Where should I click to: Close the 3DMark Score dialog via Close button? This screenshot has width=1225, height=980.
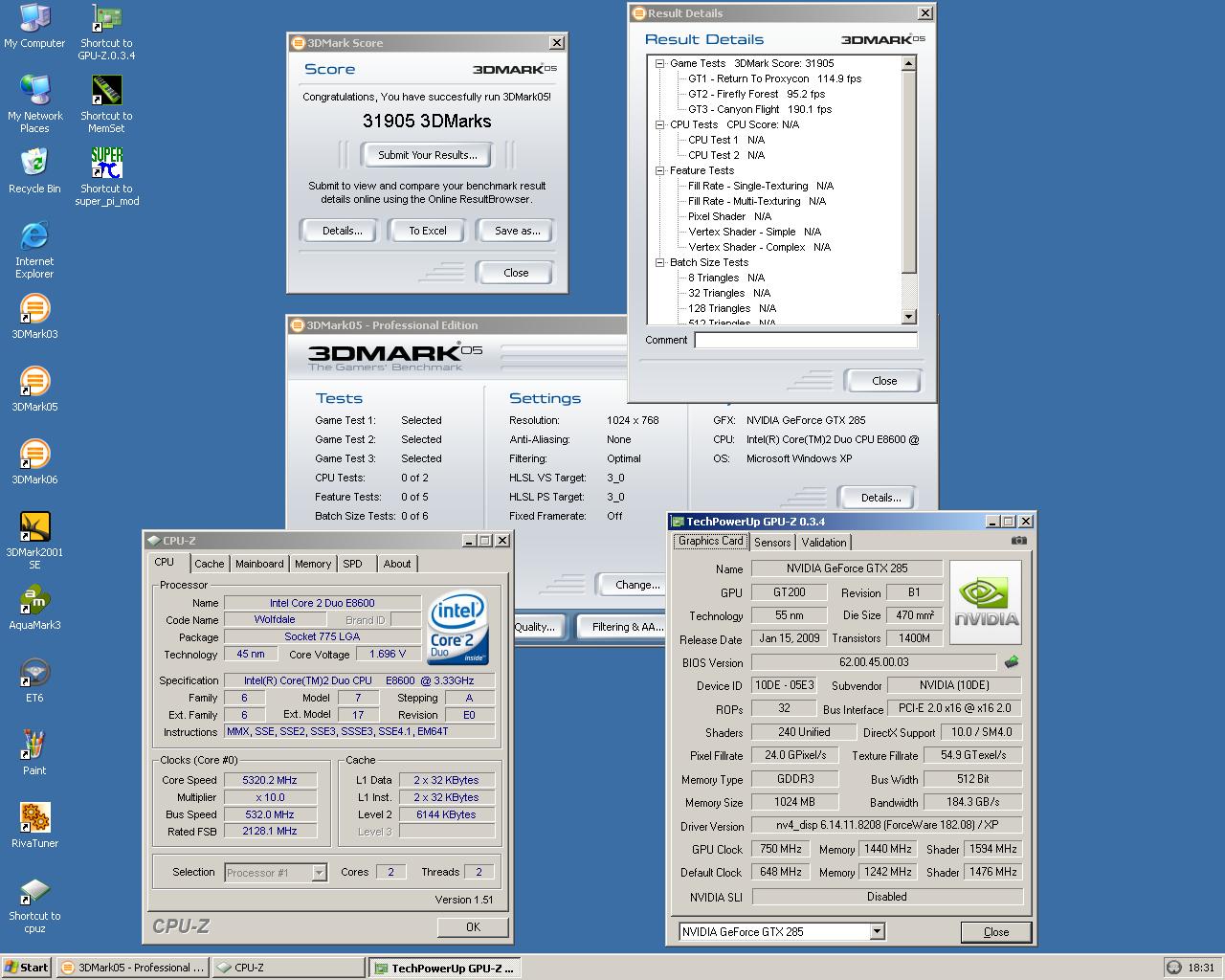(x=516, y=273)
